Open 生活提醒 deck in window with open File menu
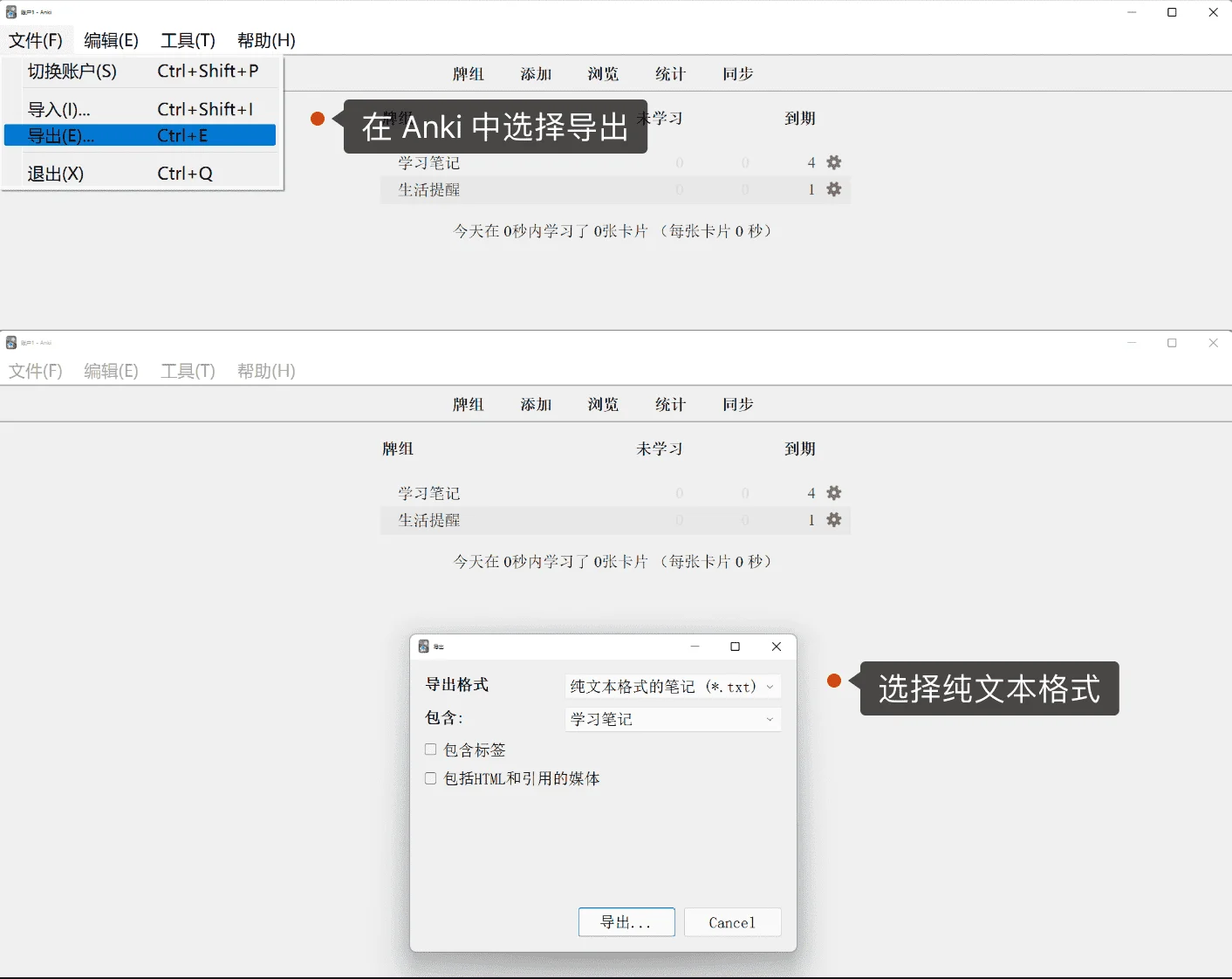 tap(429, 189)
